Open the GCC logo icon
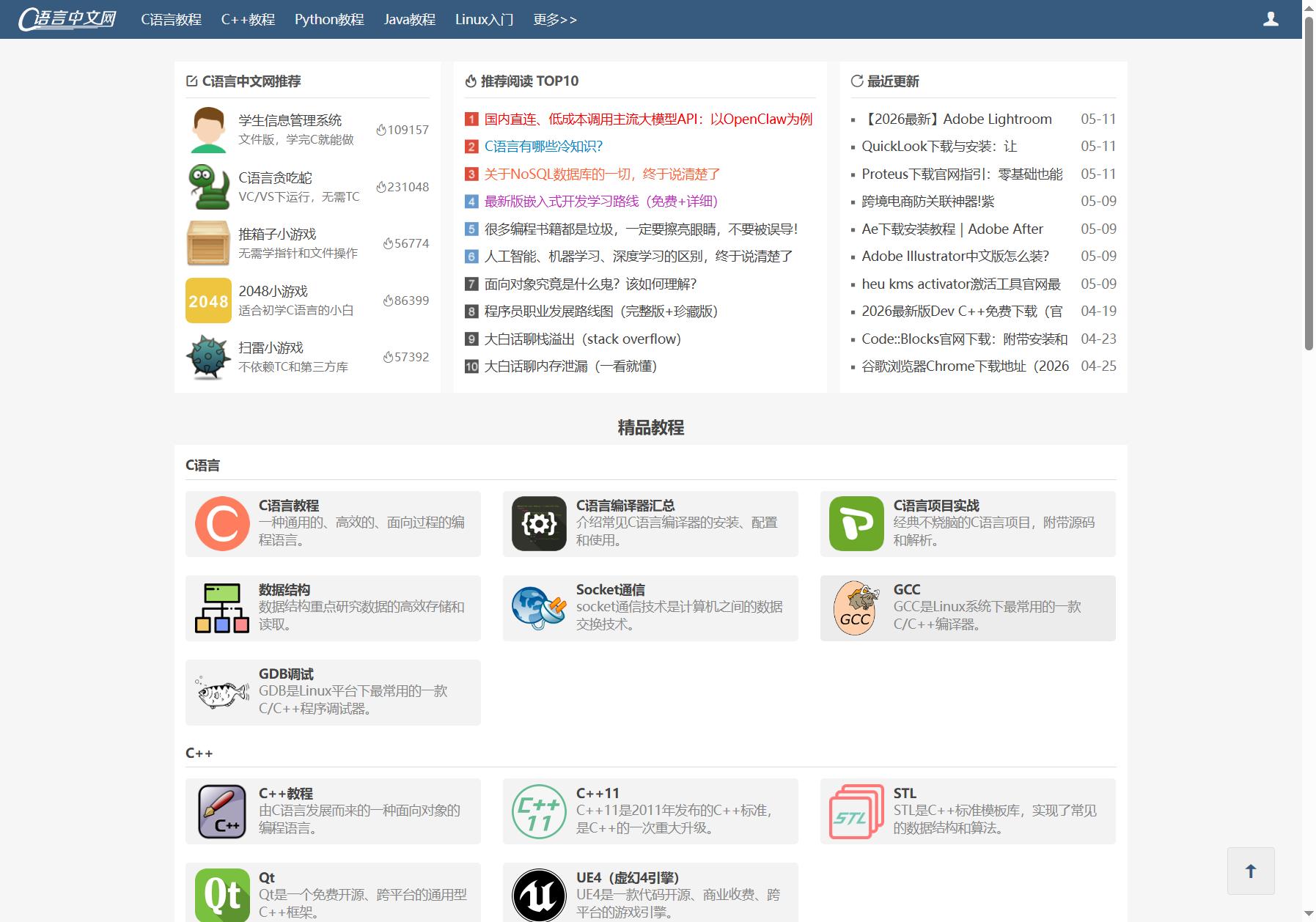This screenshot has width=1316, height=922. [x=856, y=608]
